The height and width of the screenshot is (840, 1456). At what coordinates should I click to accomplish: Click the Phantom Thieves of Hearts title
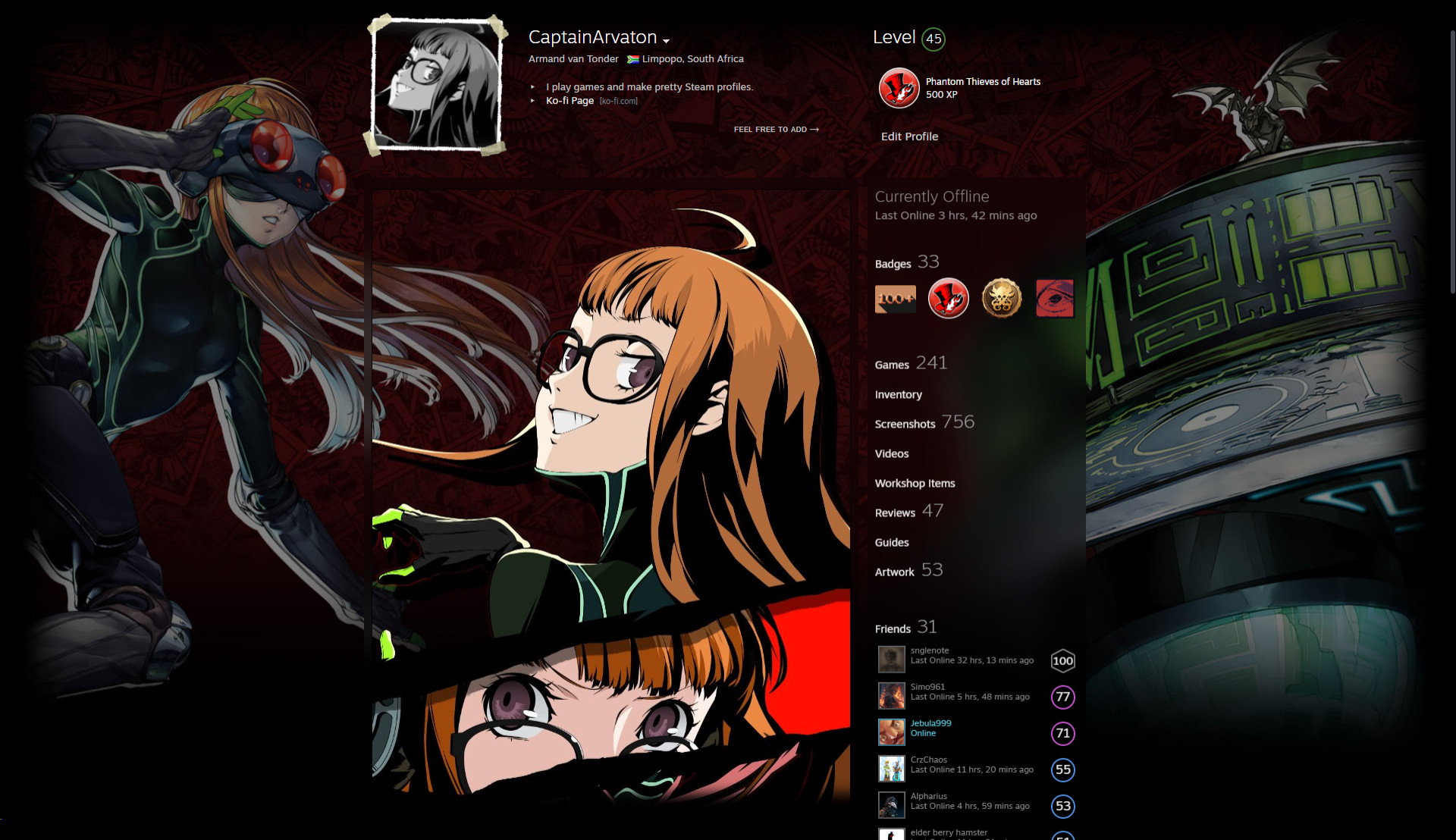tap(983, 81)
